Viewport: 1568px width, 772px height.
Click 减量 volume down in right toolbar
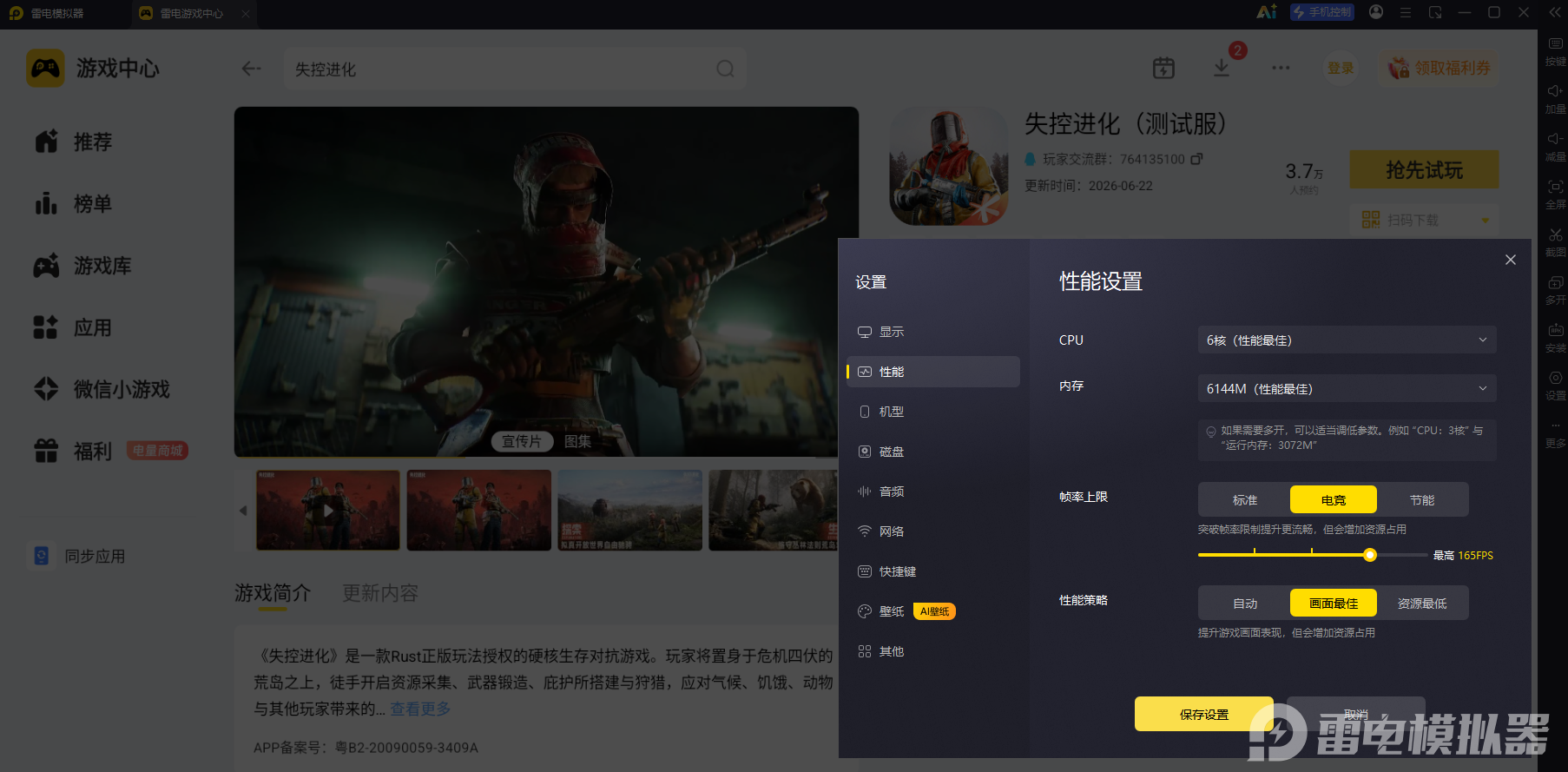[1555, 147]
